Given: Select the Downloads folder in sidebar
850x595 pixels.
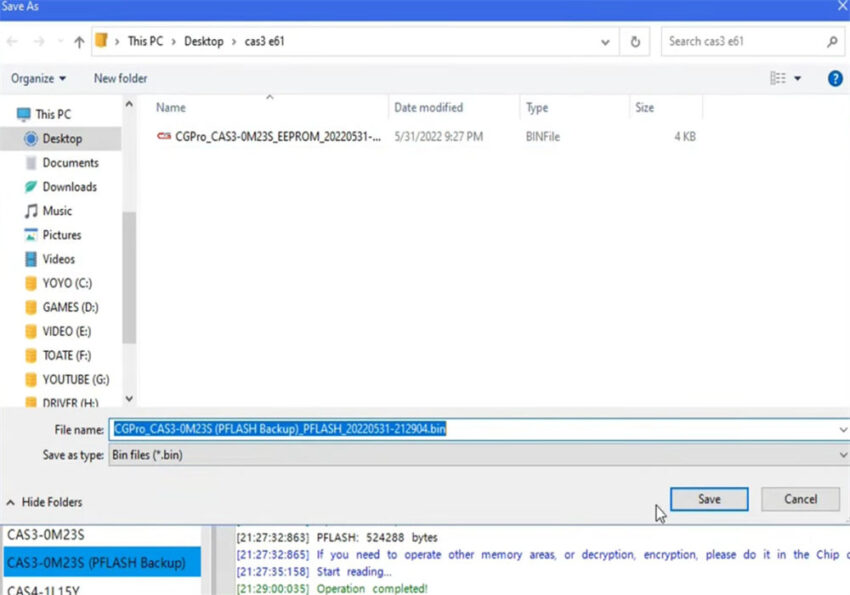Looking at the screenshot, I should pos(69,187).
